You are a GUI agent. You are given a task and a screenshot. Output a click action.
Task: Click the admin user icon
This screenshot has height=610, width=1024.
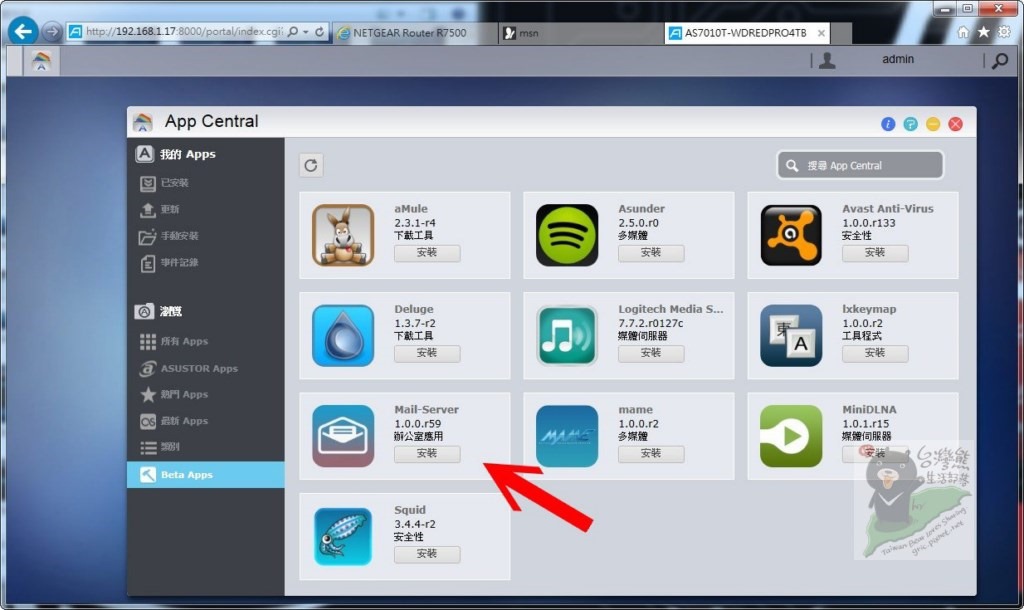[x=827, y=60]
